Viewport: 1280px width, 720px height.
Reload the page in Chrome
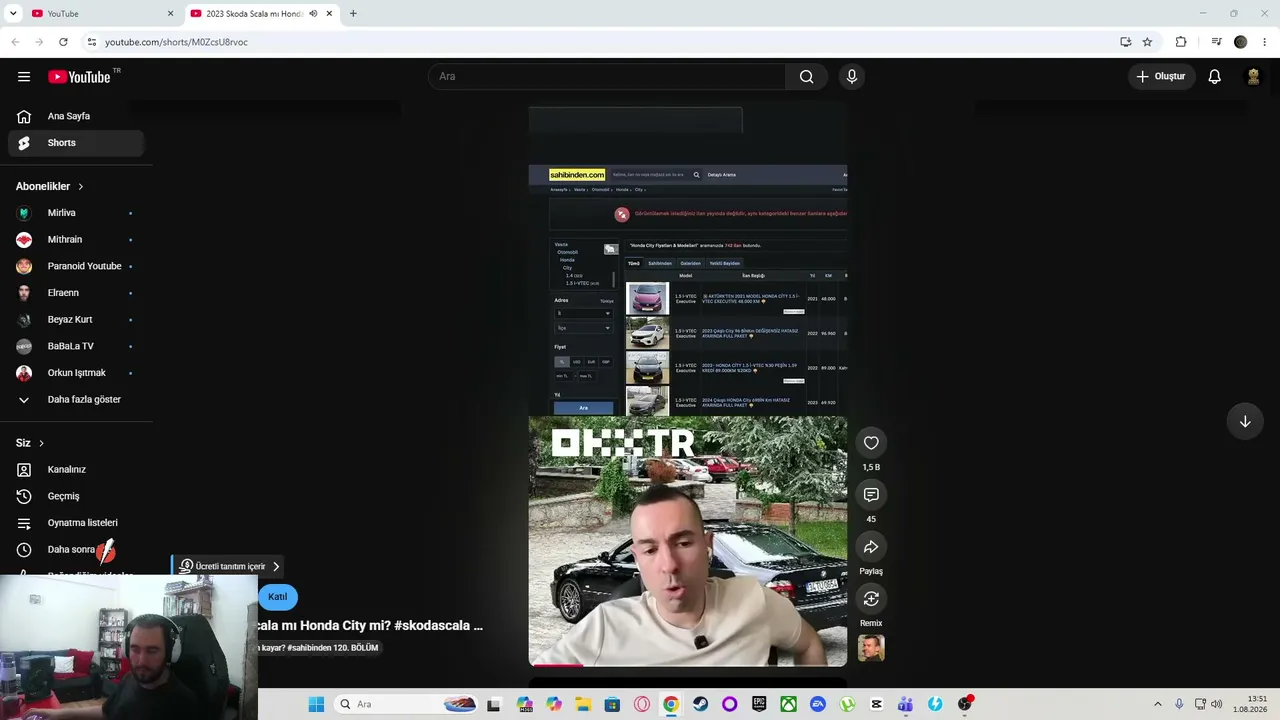point(63,42)
